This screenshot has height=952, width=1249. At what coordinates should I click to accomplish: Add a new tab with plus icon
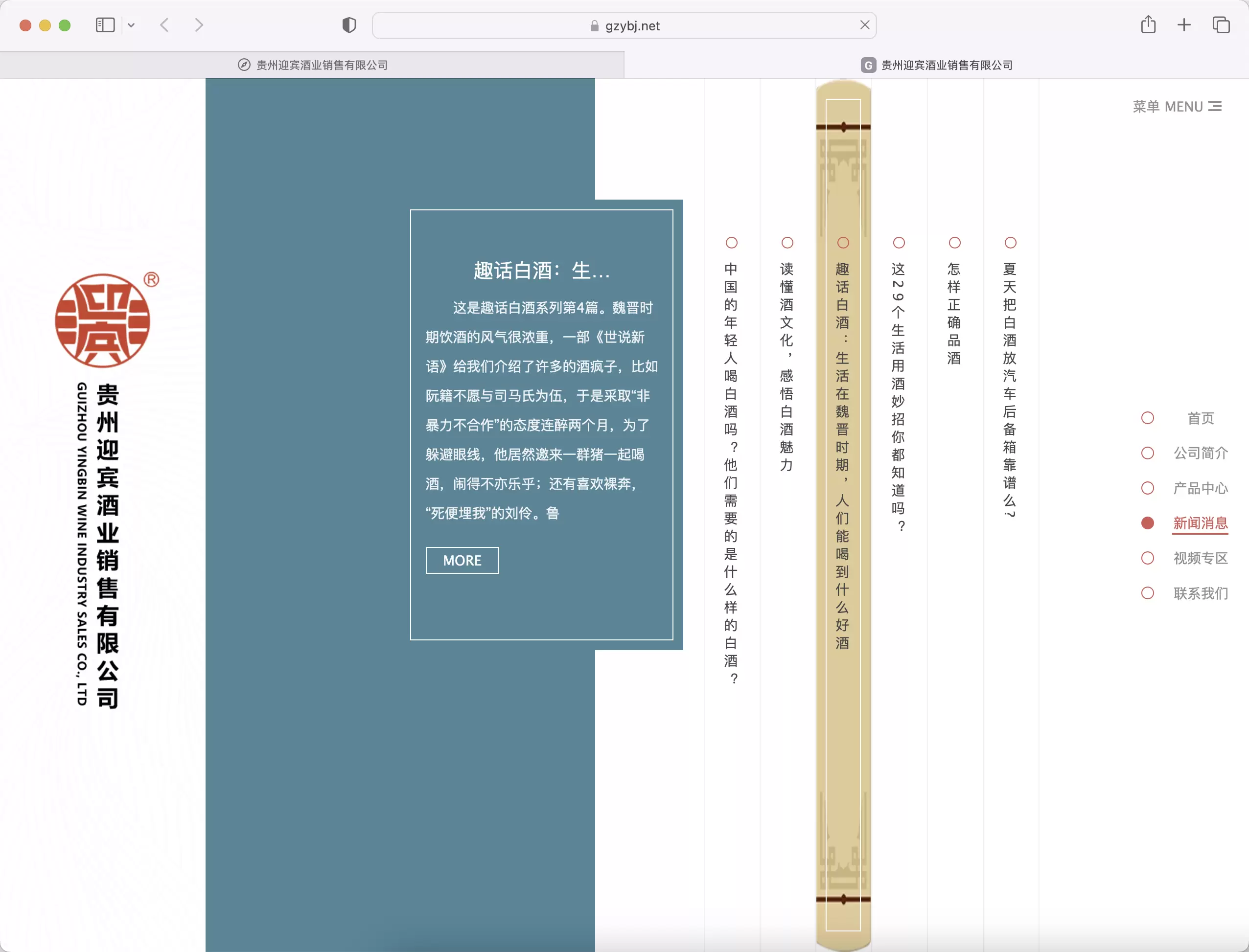[x=1184, y=25]
